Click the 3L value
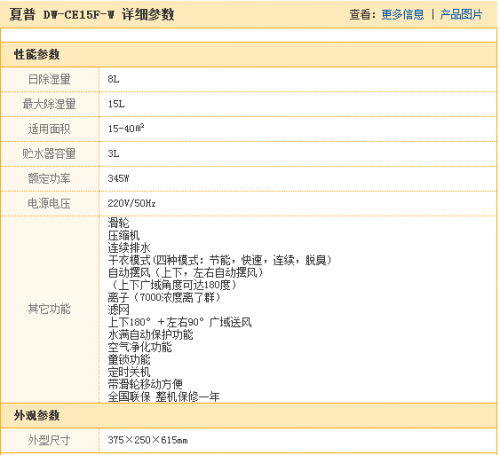 pyautogui.click(x=113, y=154)
